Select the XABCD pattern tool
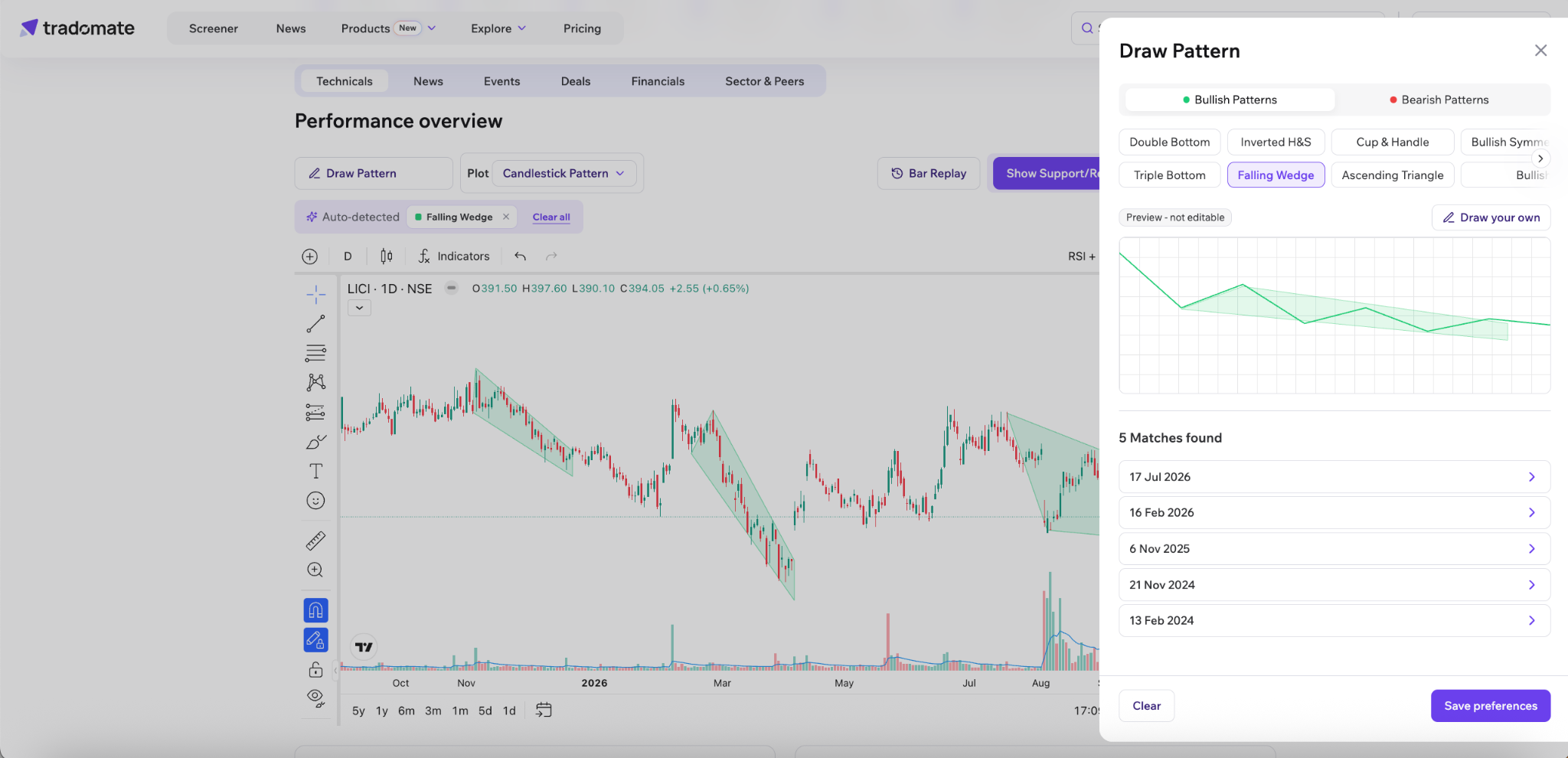Screen dimensions: 1568x758 coord(315,382)
